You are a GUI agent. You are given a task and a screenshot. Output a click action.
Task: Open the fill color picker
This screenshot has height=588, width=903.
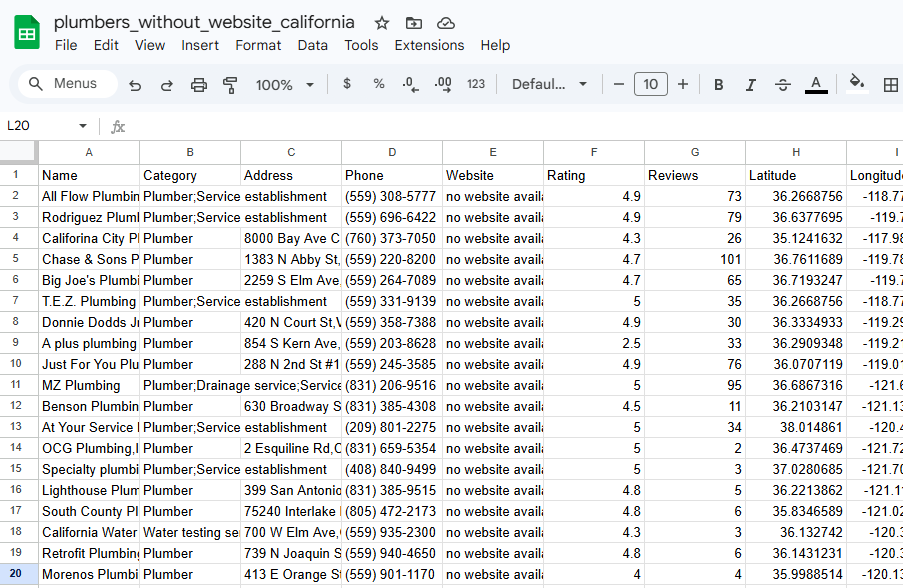[856, 85]
